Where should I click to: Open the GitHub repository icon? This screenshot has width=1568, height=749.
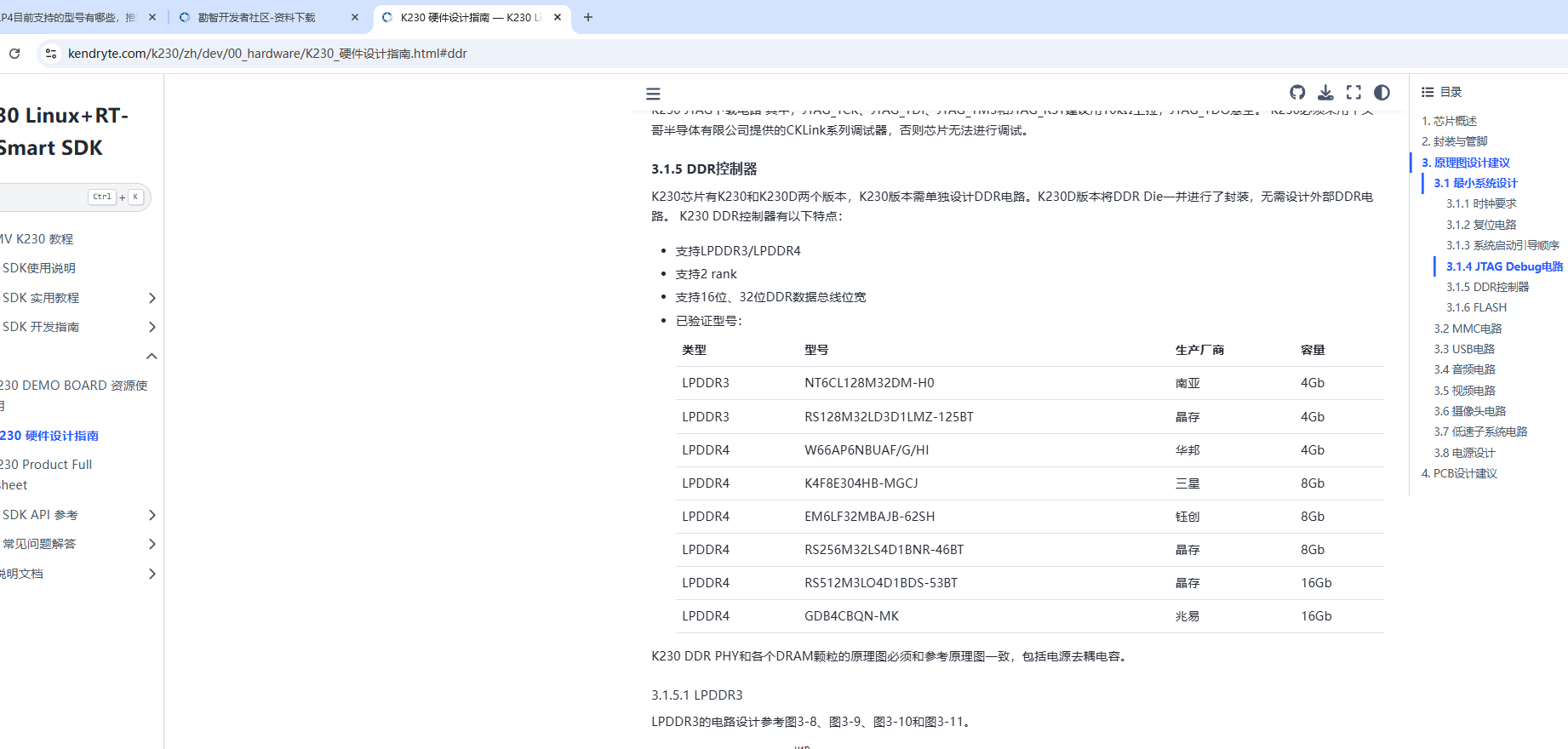click(1297, 93)
